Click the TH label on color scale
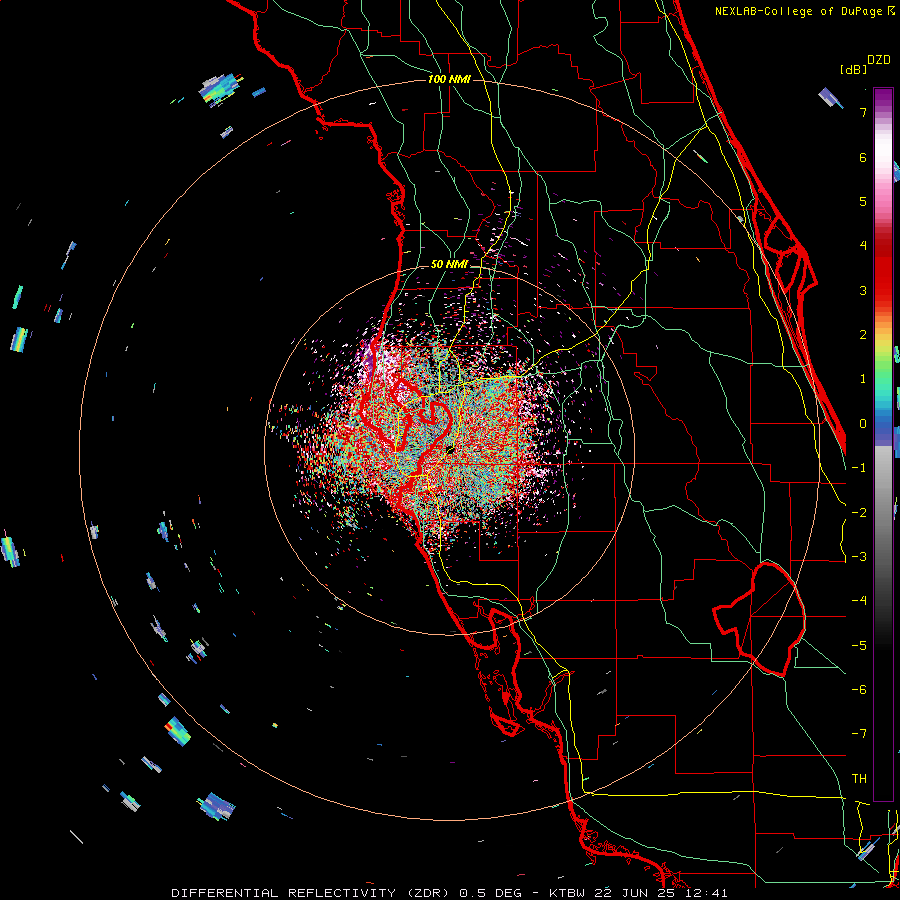Image resolution: width=900 pixels, height=900 pixels. pyautogui.click(x=859, y=779)
